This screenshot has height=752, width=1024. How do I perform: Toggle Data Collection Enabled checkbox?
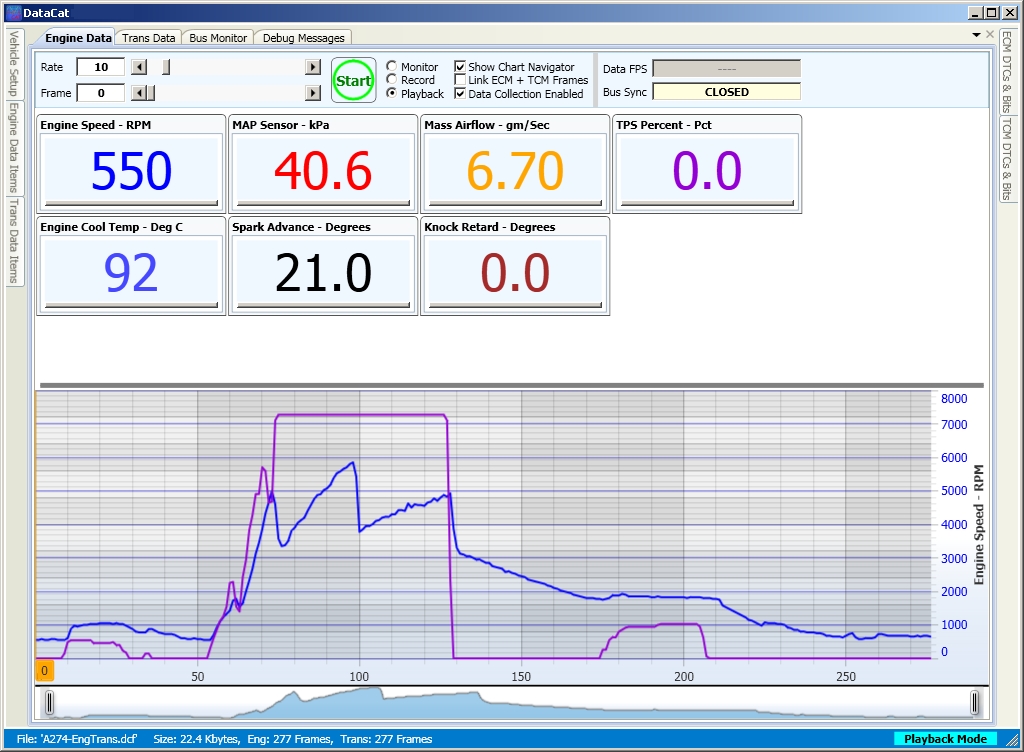tap(460, 93)
